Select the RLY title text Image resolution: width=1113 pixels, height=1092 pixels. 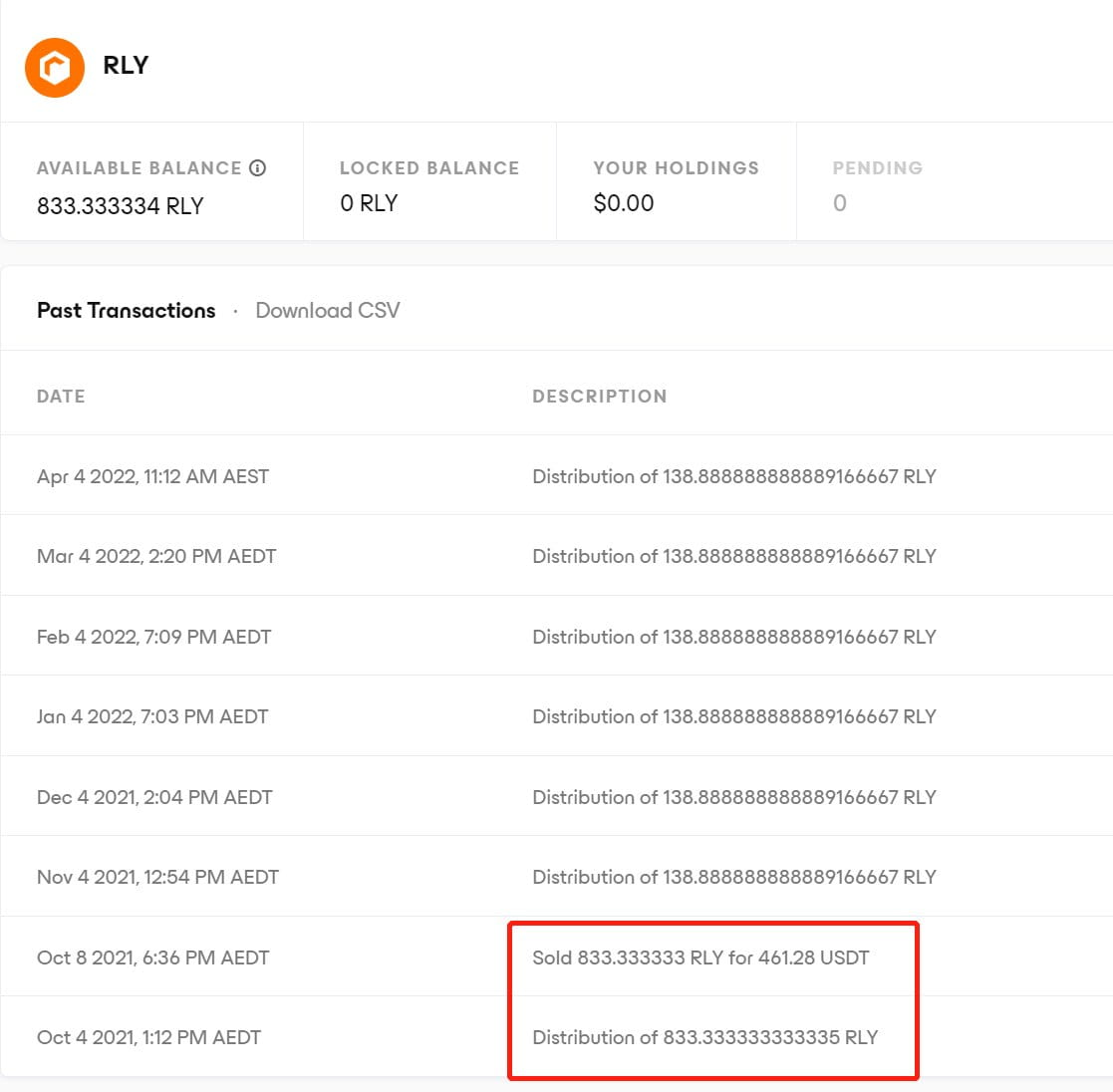(x=127, y=66)
